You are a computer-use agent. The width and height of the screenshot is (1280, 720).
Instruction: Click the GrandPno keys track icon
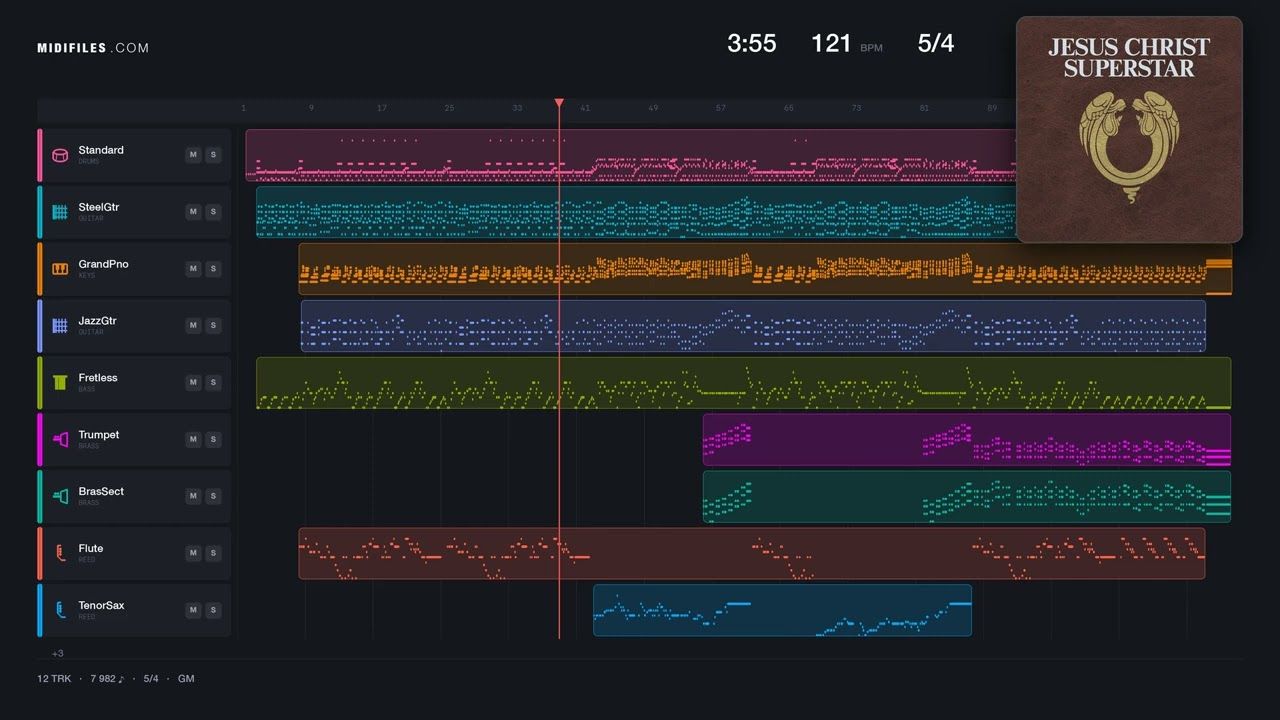pos(60,269)
